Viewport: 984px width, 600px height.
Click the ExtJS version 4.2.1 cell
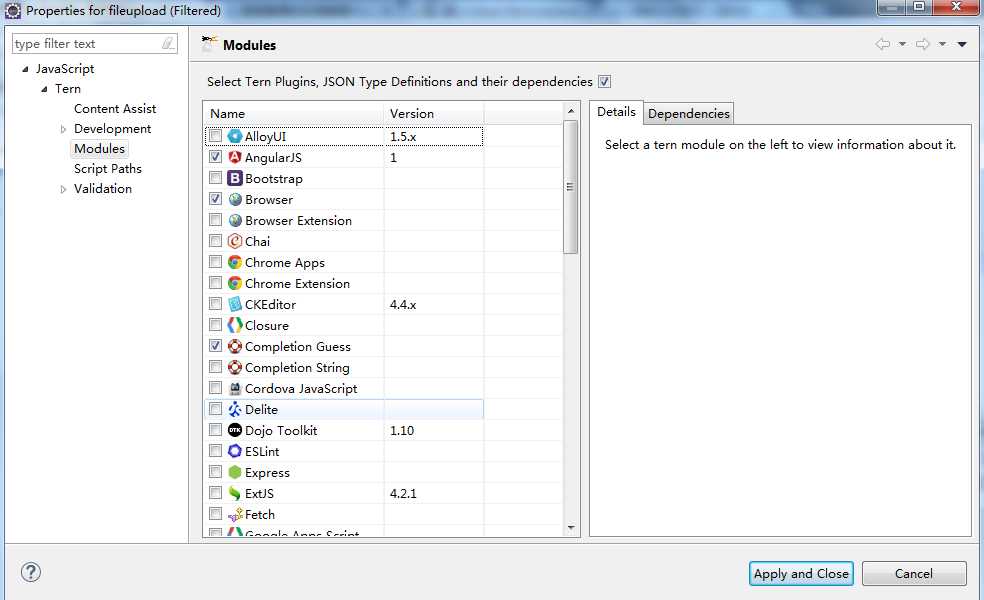434,493
